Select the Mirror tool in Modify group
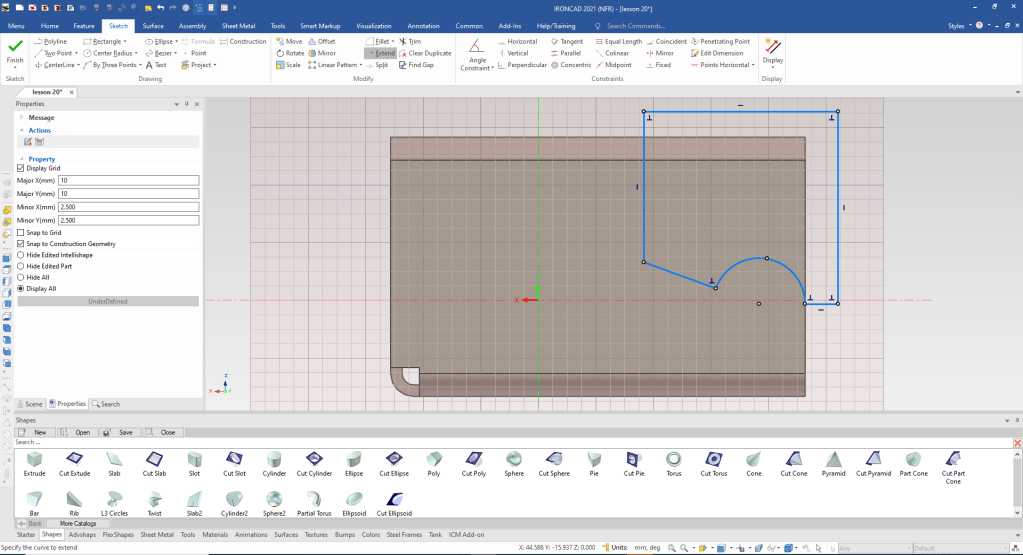 pos(321,53)
